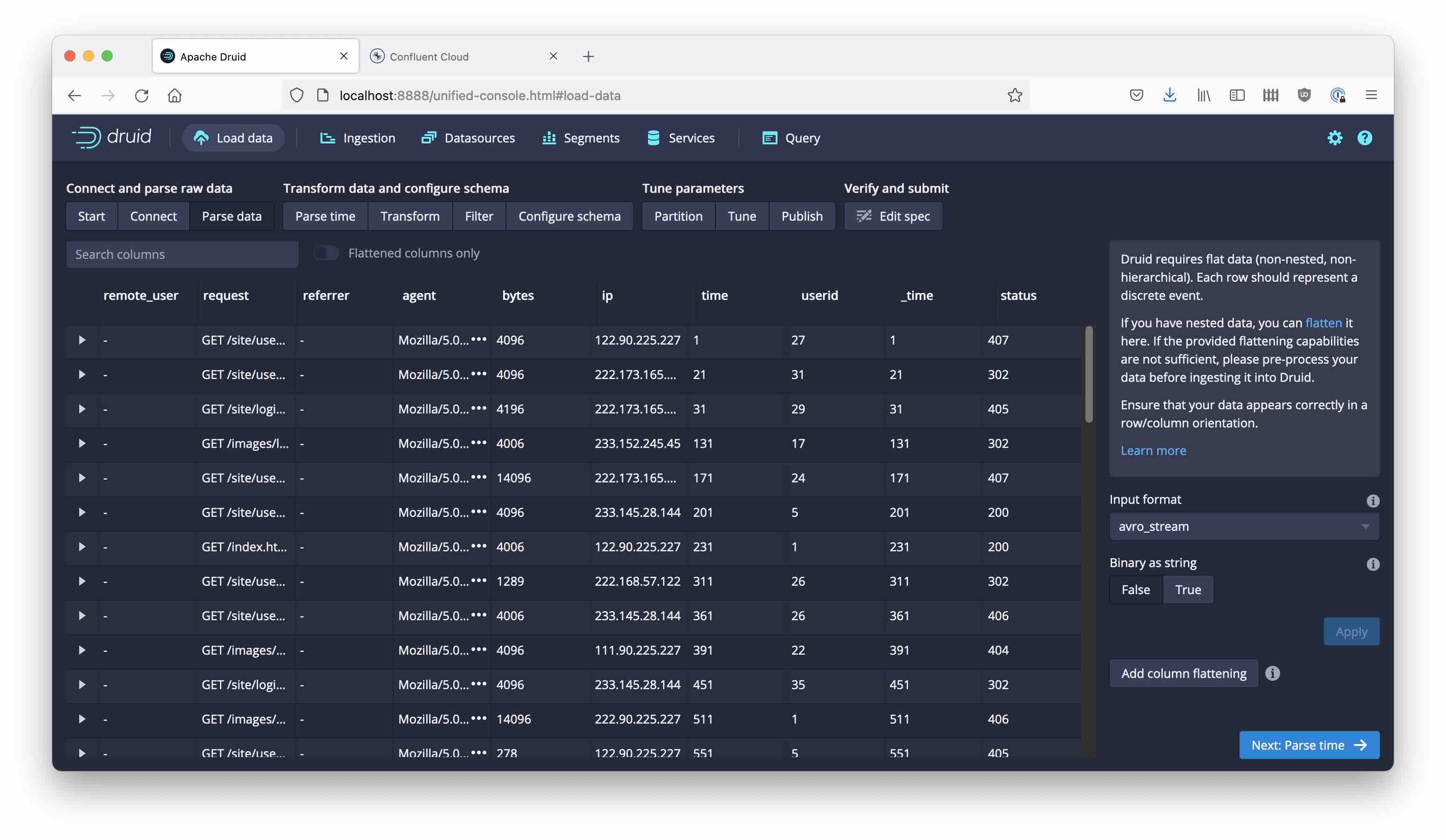Click the druid logo

click(111, 137)
